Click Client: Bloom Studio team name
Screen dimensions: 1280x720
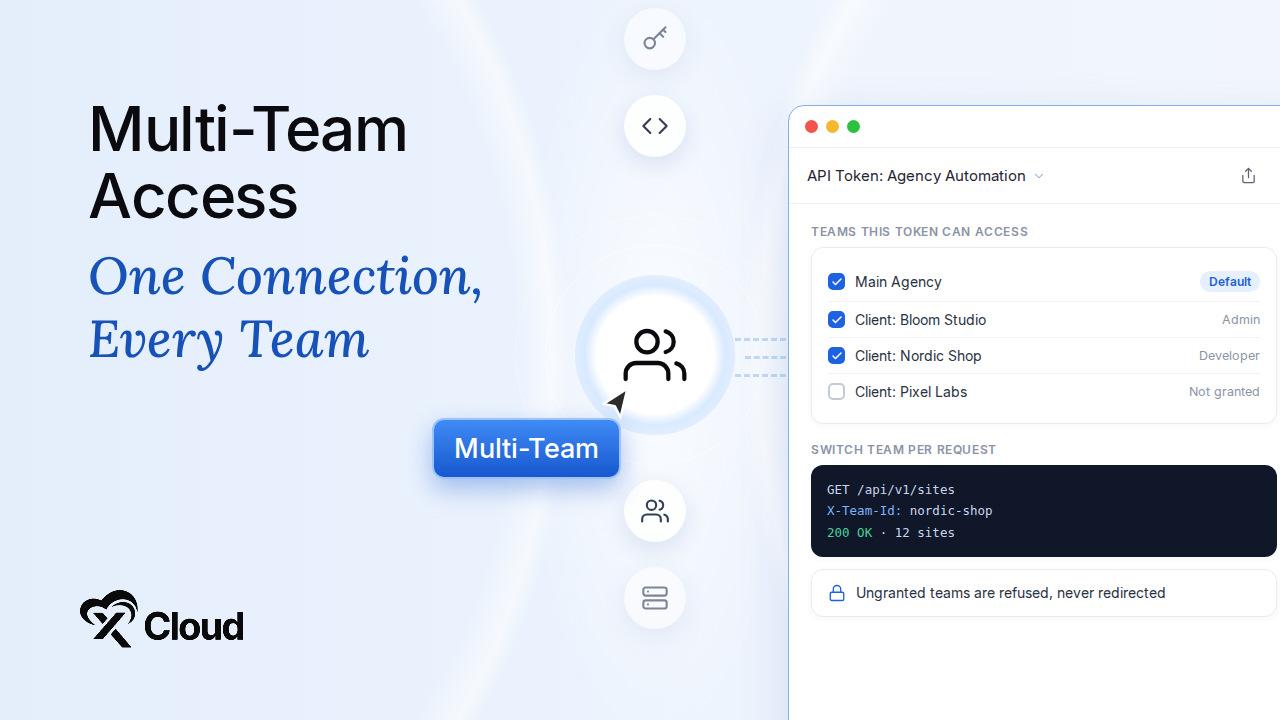(x=920, y=320)
